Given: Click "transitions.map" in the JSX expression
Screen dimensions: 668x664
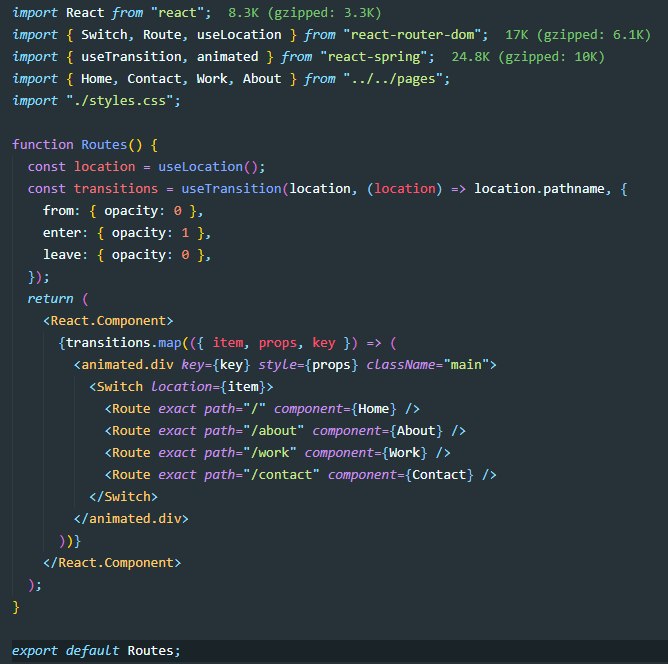Looking at the screenshot, I should pos(124,343).
